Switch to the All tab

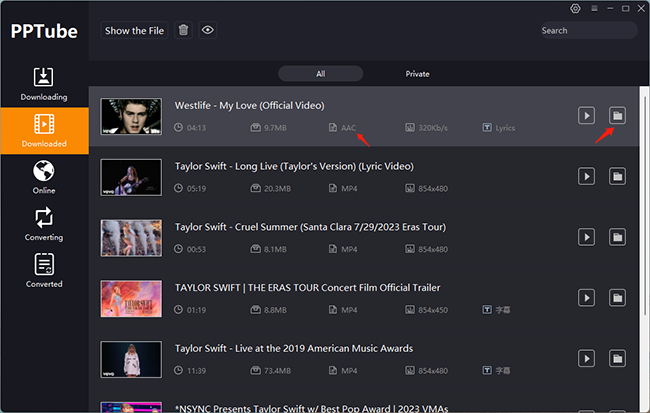tap(320, 74)
